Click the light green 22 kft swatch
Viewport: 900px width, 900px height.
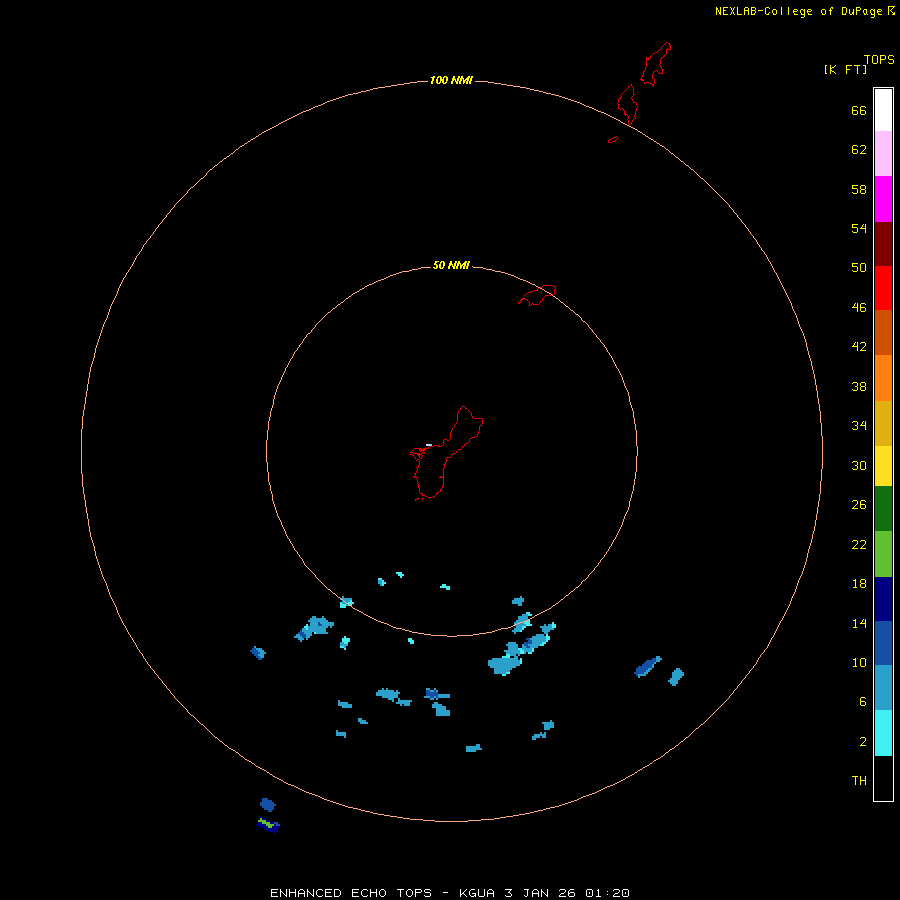[883, 554]
